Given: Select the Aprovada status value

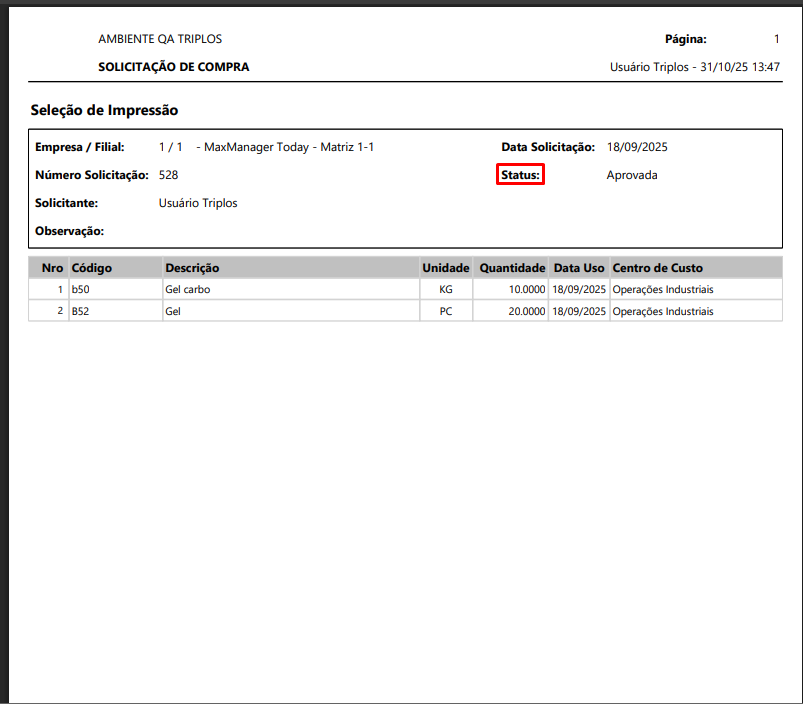Looking at the screenshot, I should 631,175.
